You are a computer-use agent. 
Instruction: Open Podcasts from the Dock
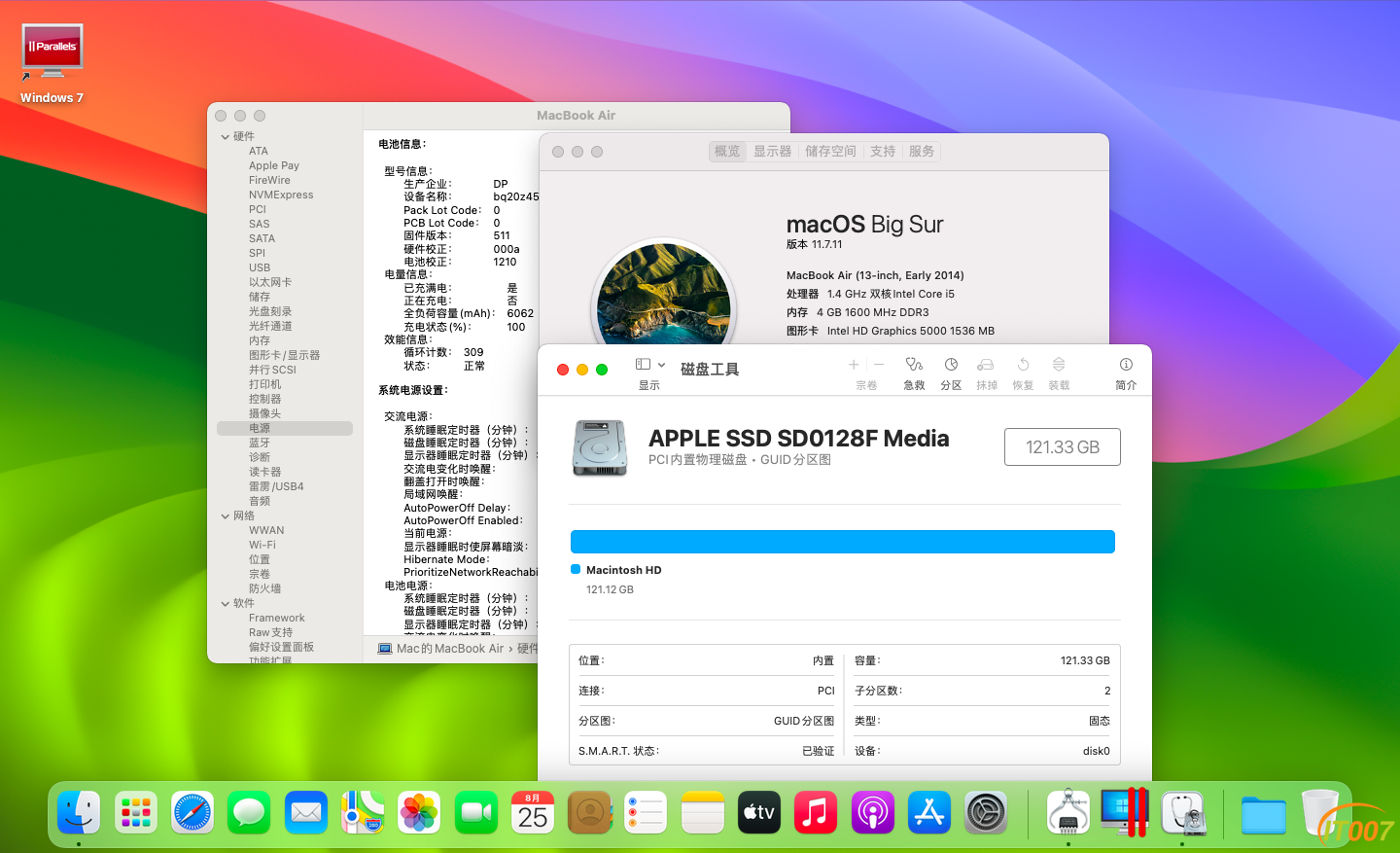pyautogui.click(x=873, y=812)
